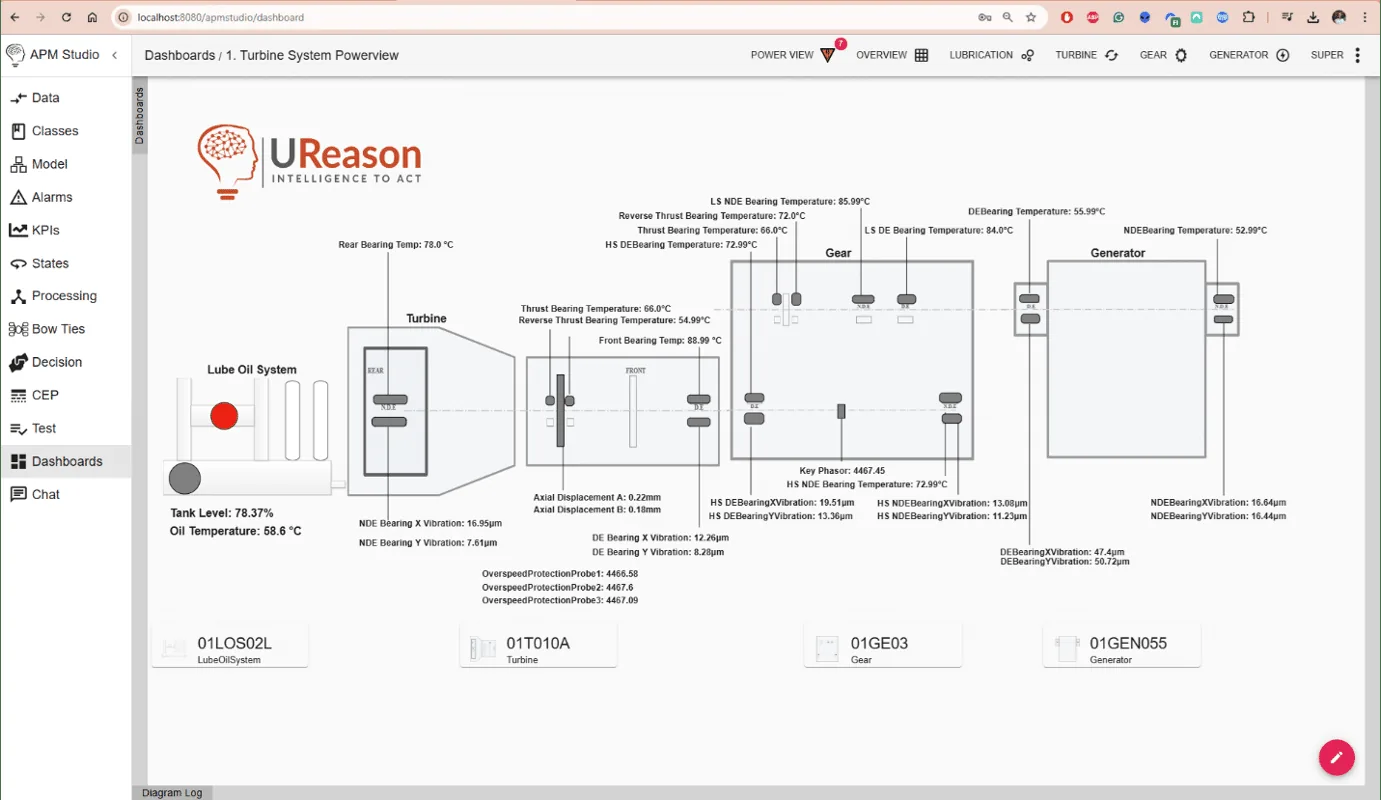Screen dimensions: 1381x800
Task: Collapse the APM Studio sidebar chevron
Action: coord(114,55)
